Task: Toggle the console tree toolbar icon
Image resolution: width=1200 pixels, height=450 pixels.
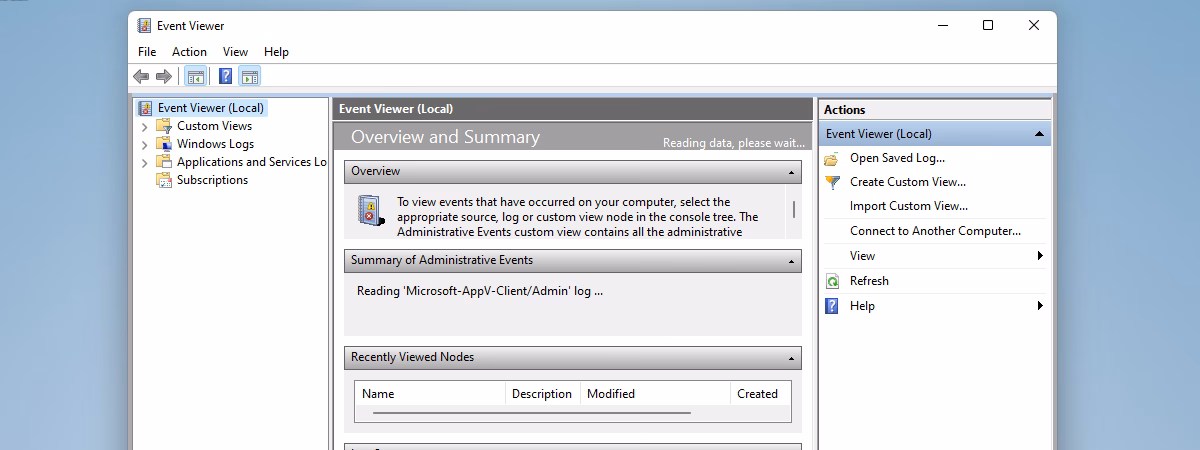Action: point(196,76)
